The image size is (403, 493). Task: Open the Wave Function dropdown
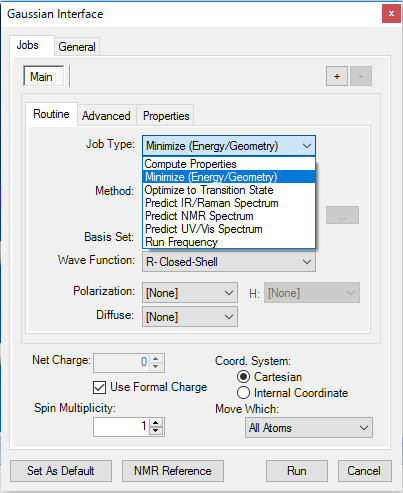(229, 262)
